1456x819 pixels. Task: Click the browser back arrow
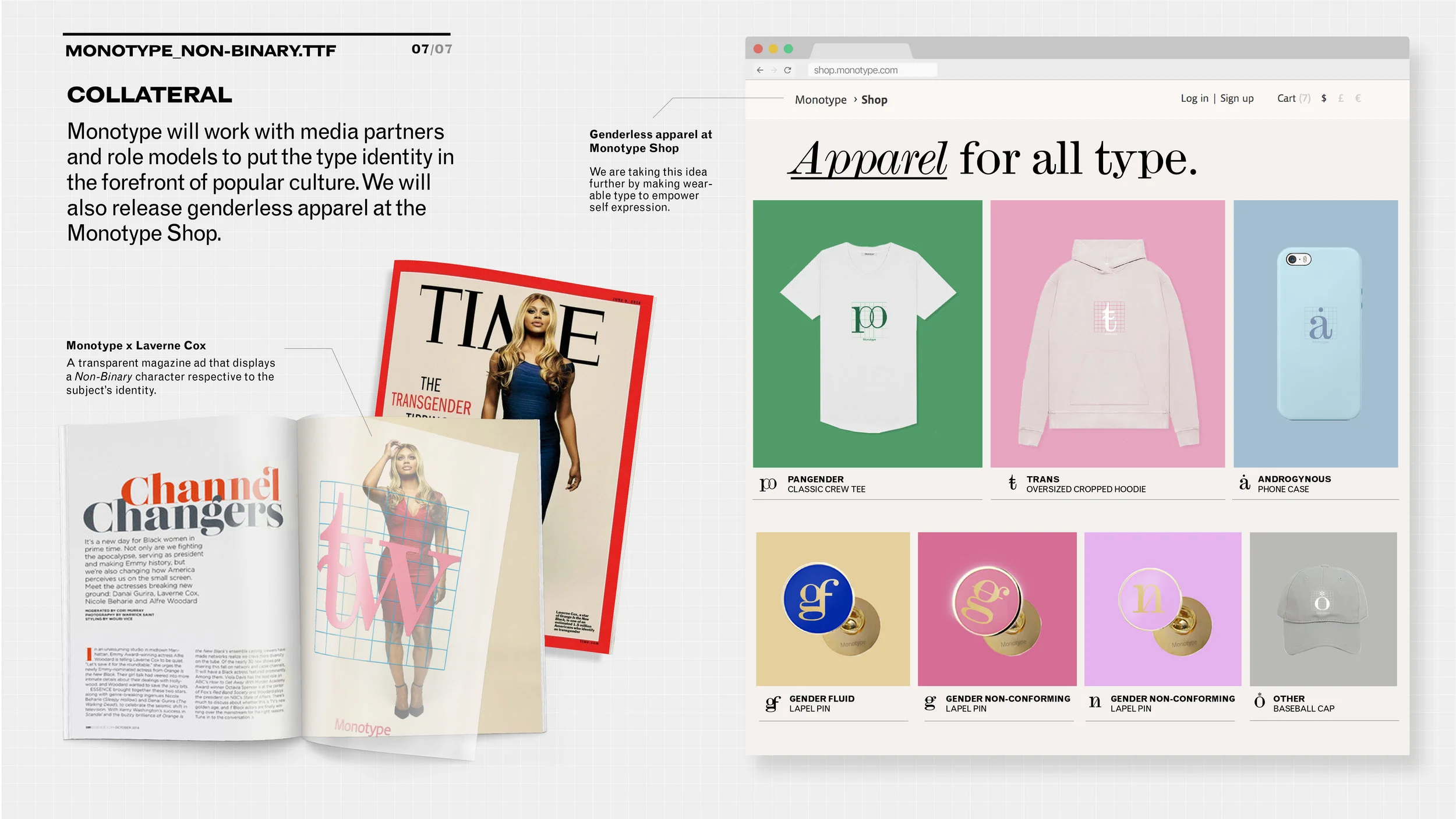tap(759, 70)
